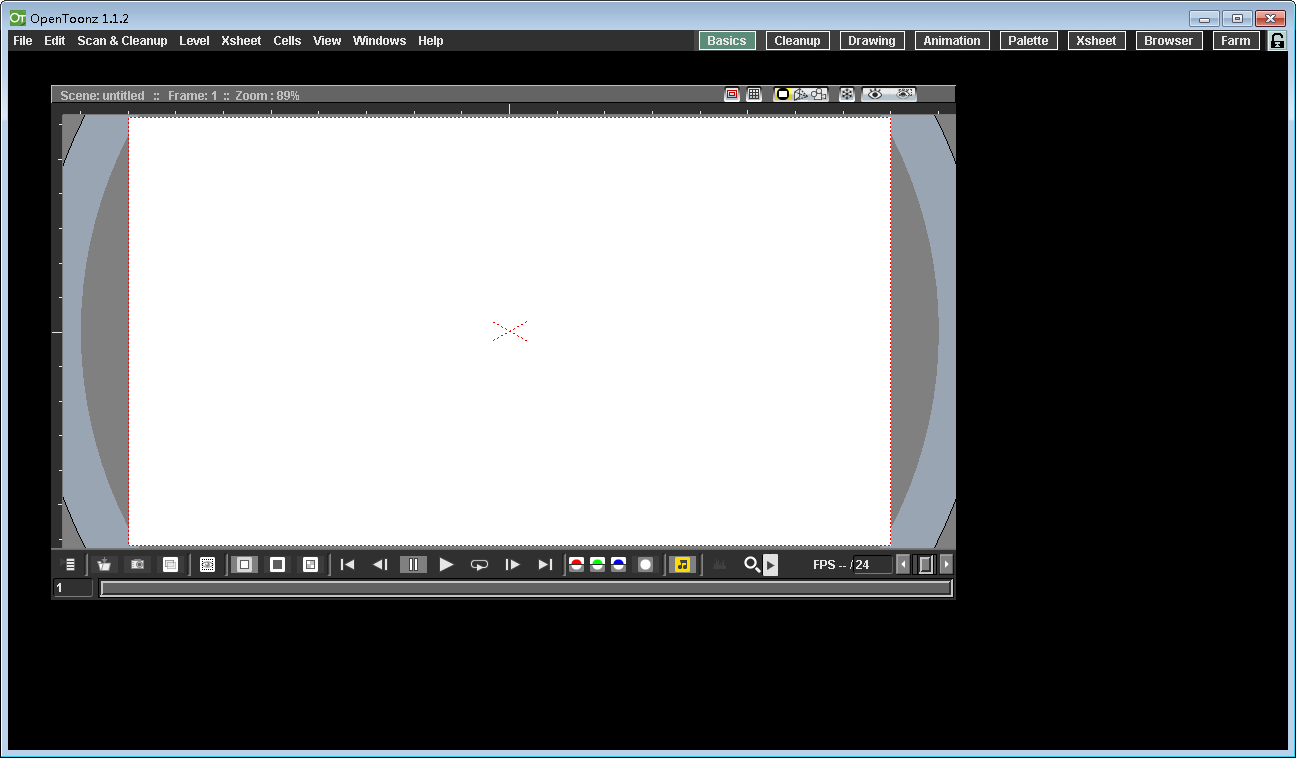
Task: Click the Locator magnifier icon
Action: [752, 565]
